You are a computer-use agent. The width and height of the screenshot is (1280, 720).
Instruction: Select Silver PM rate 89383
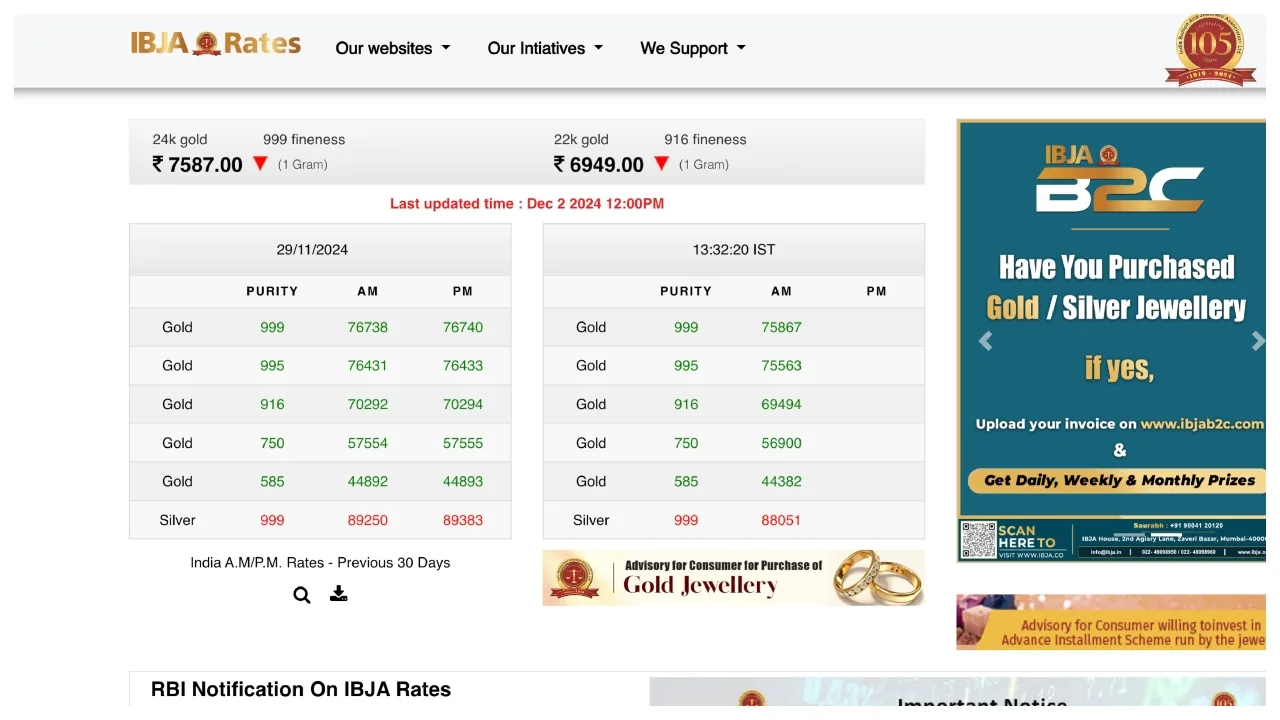[x=463, y=521]
